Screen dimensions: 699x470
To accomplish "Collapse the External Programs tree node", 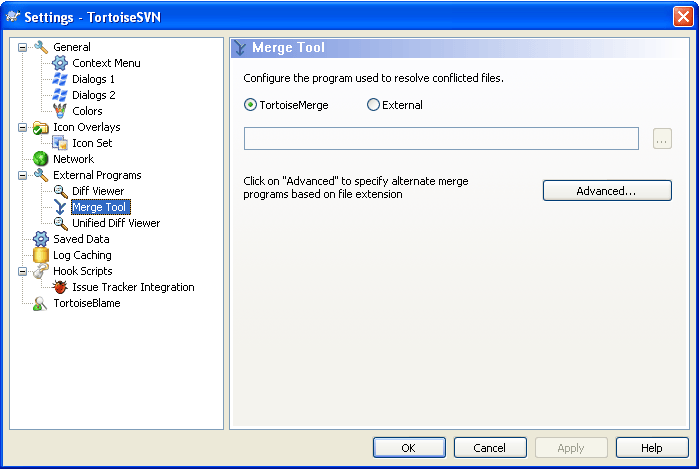I will click(x=22, y=175).
